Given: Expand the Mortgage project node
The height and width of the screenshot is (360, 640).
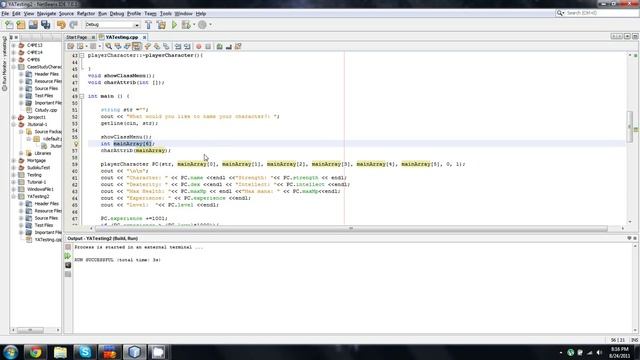Looking at the screenshot, I should pos(13,160).
